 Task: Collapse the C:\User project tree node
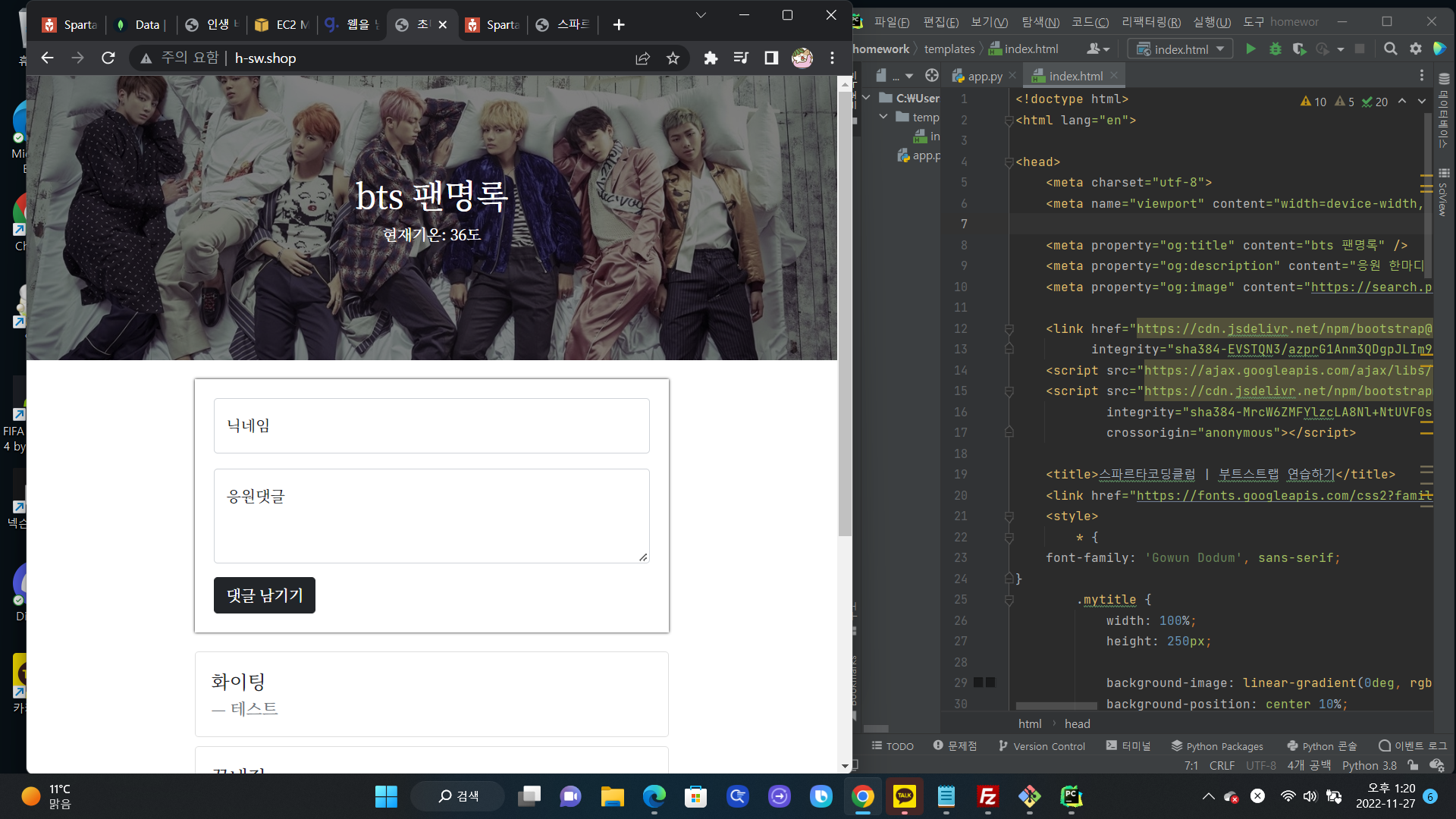[866, 98]
